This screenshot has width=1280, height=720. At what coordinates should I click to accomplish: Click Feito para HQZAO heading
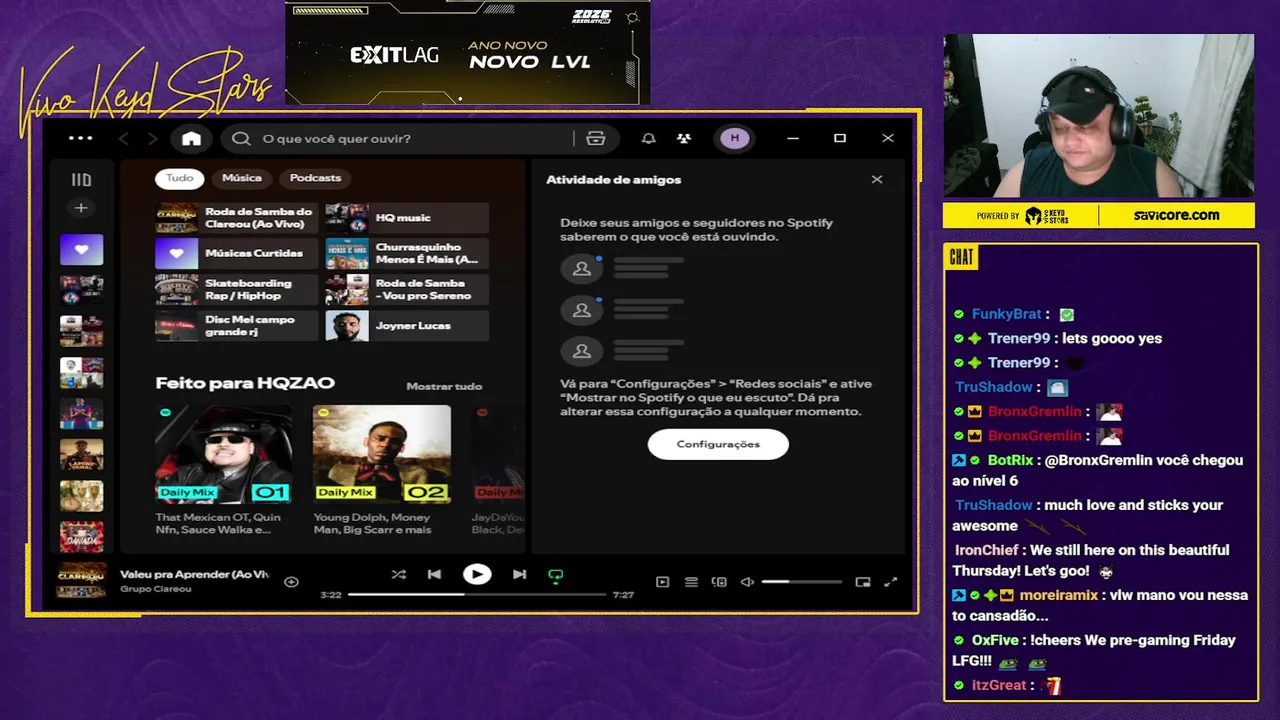[245, 383]
